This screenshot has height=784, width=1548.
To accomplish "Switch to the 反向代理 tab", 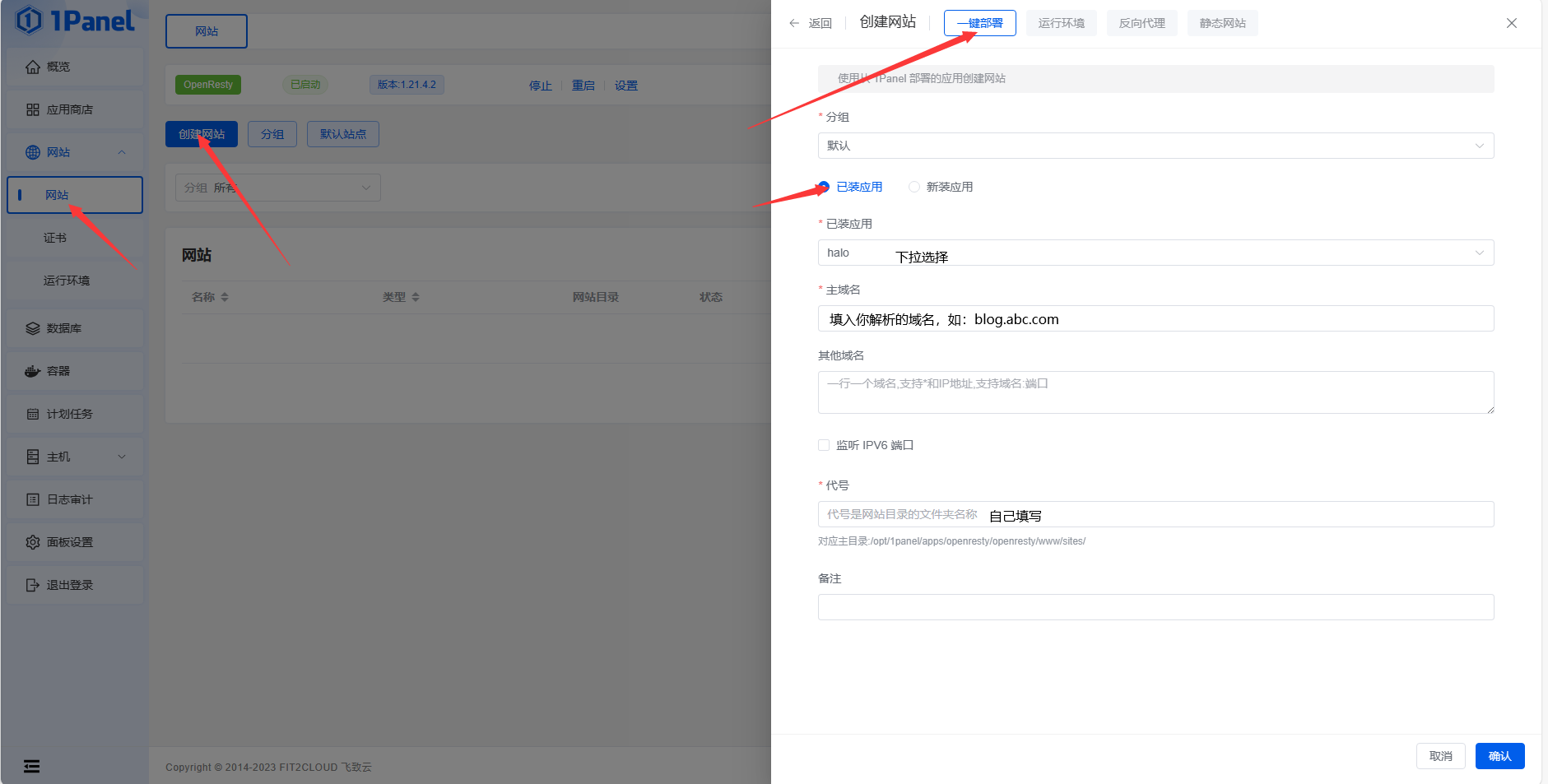I will point(1141,23).
